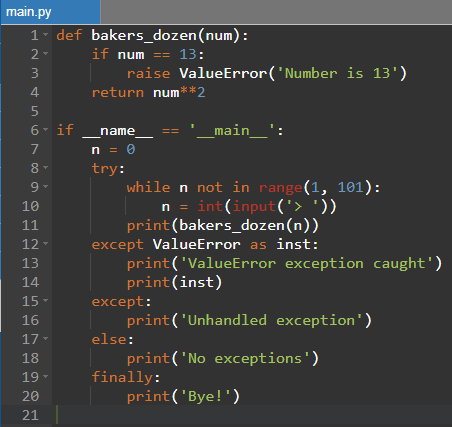Click line number 5 in the gutter

pos(35,111)
